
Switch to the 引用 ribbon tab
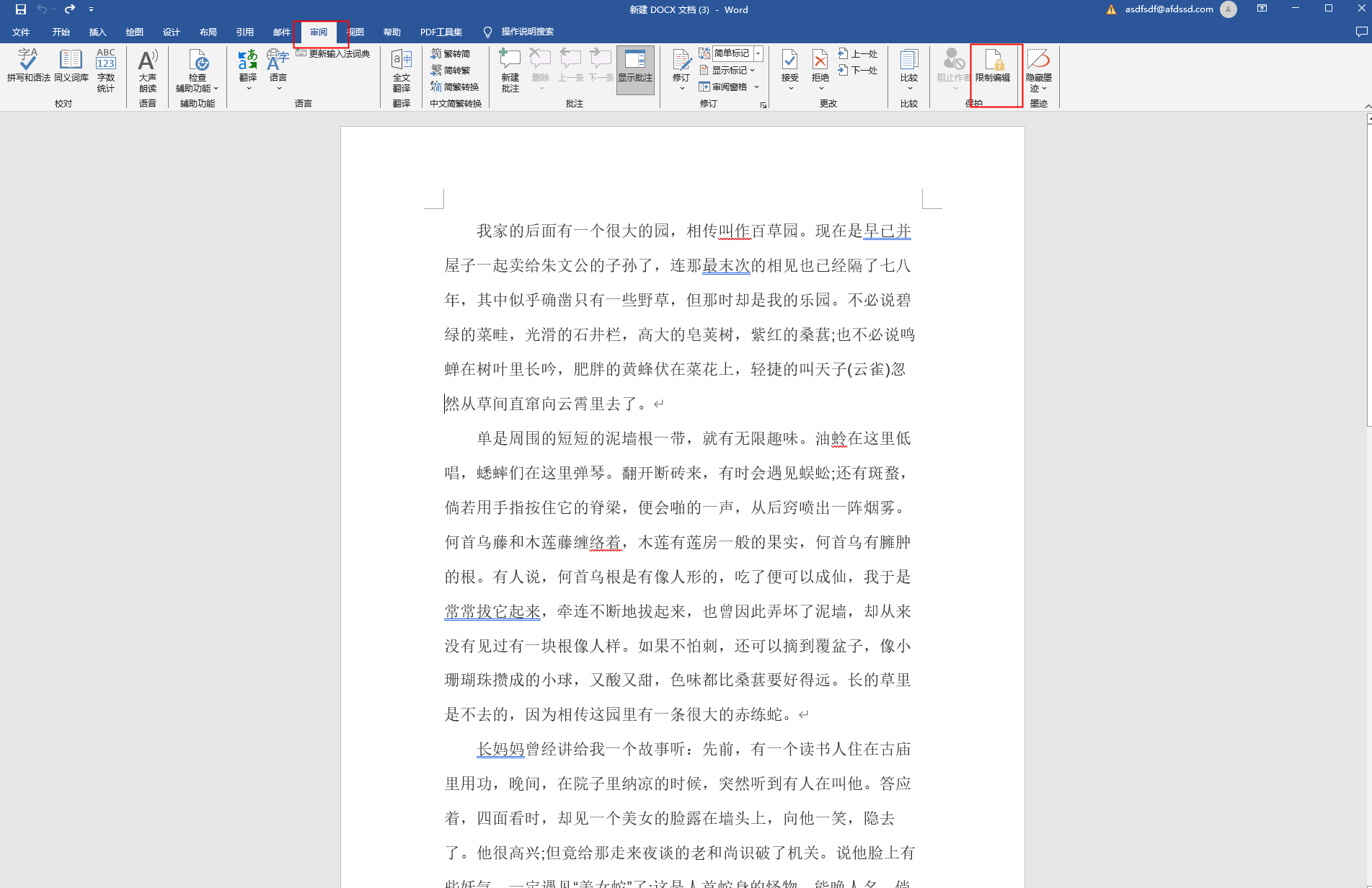pyautogui.click(x=245, y=32)
